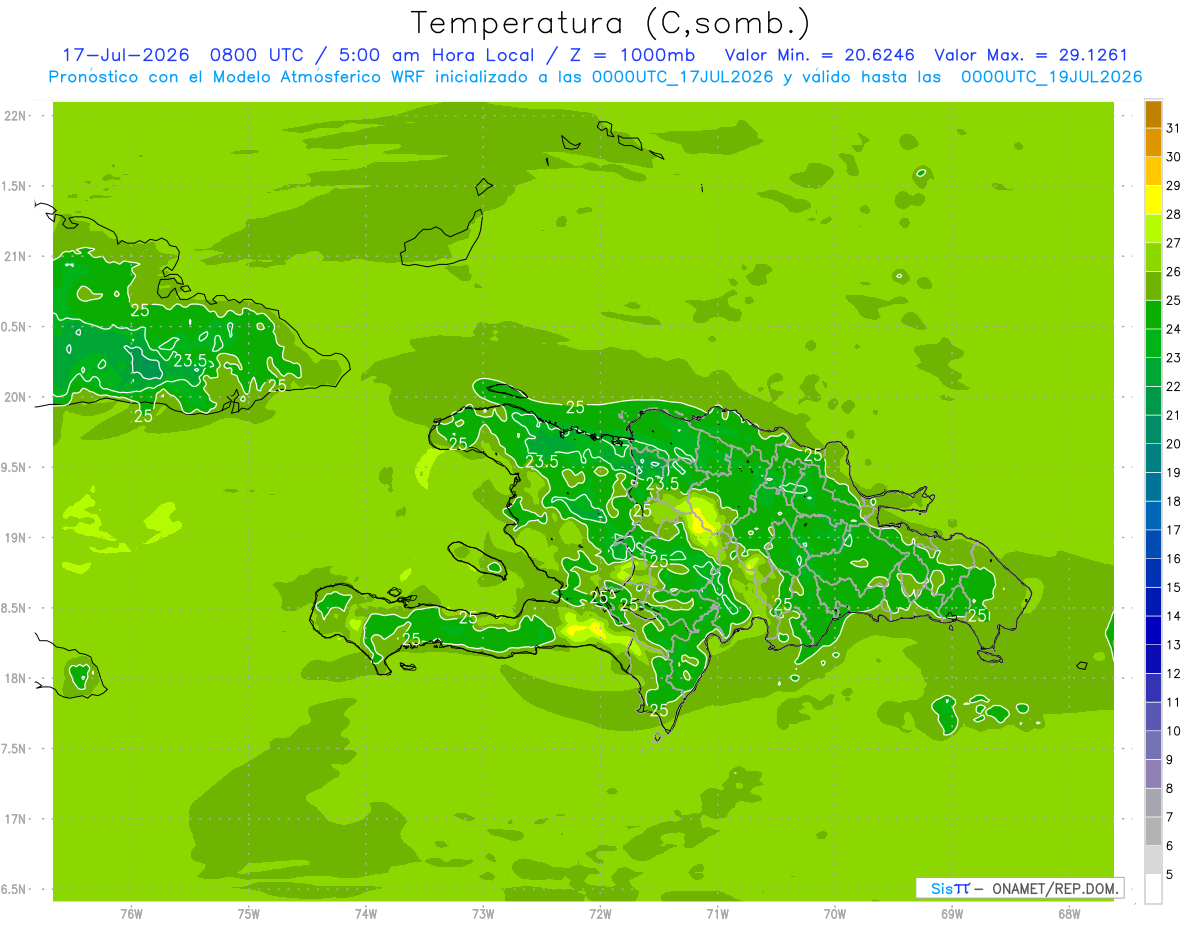This screenshot has width=1200, height=927.
Task: Click the '10' legend value
Action: (x=1173, y=731)
